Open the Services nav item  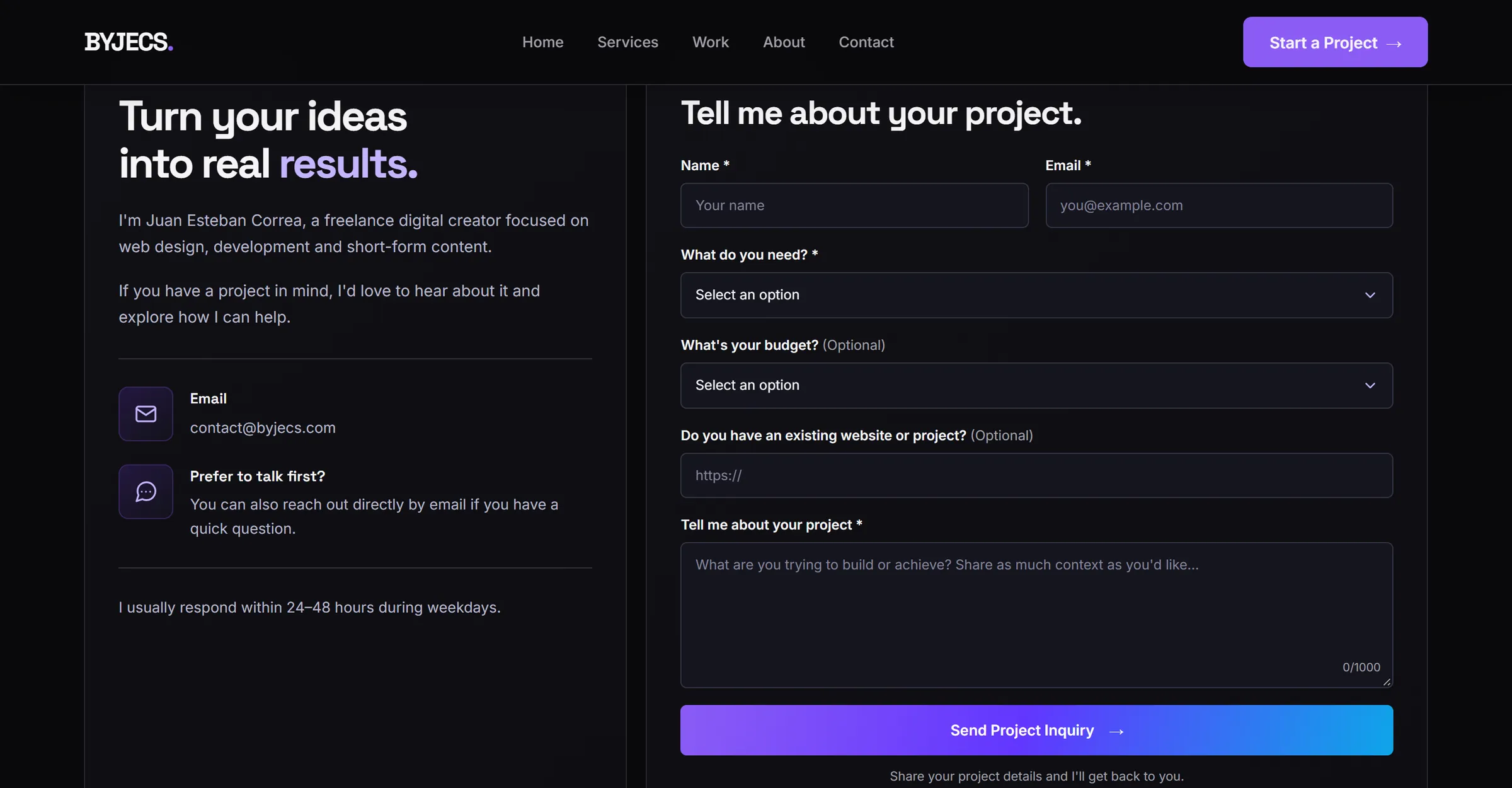[x=627, y=42]
